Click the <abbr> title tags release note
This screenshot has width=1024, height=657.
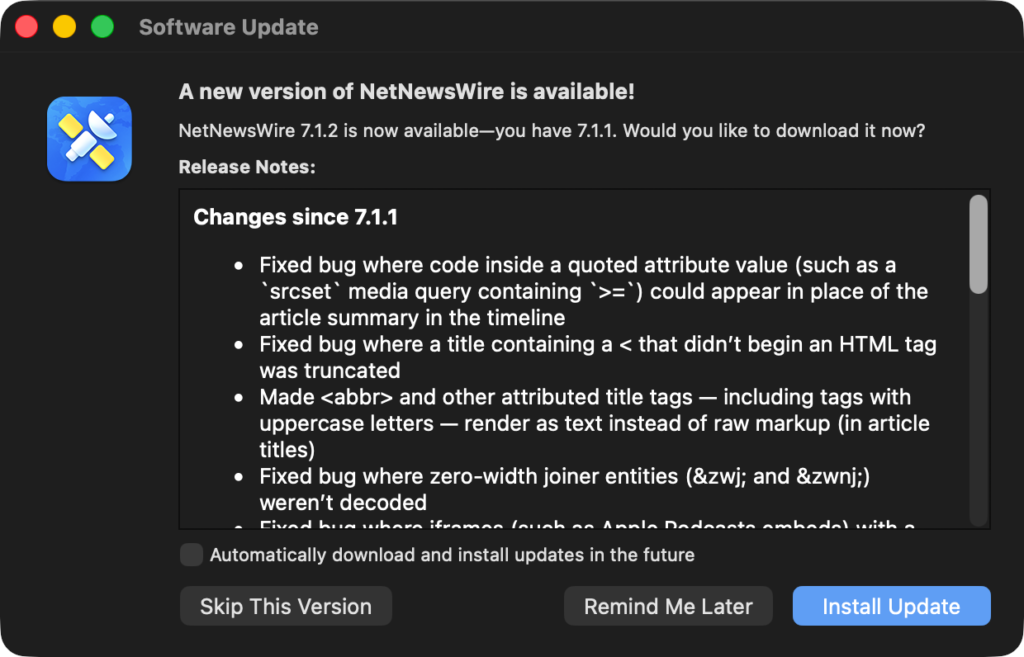pyautogui.click(x=594, y=423)
